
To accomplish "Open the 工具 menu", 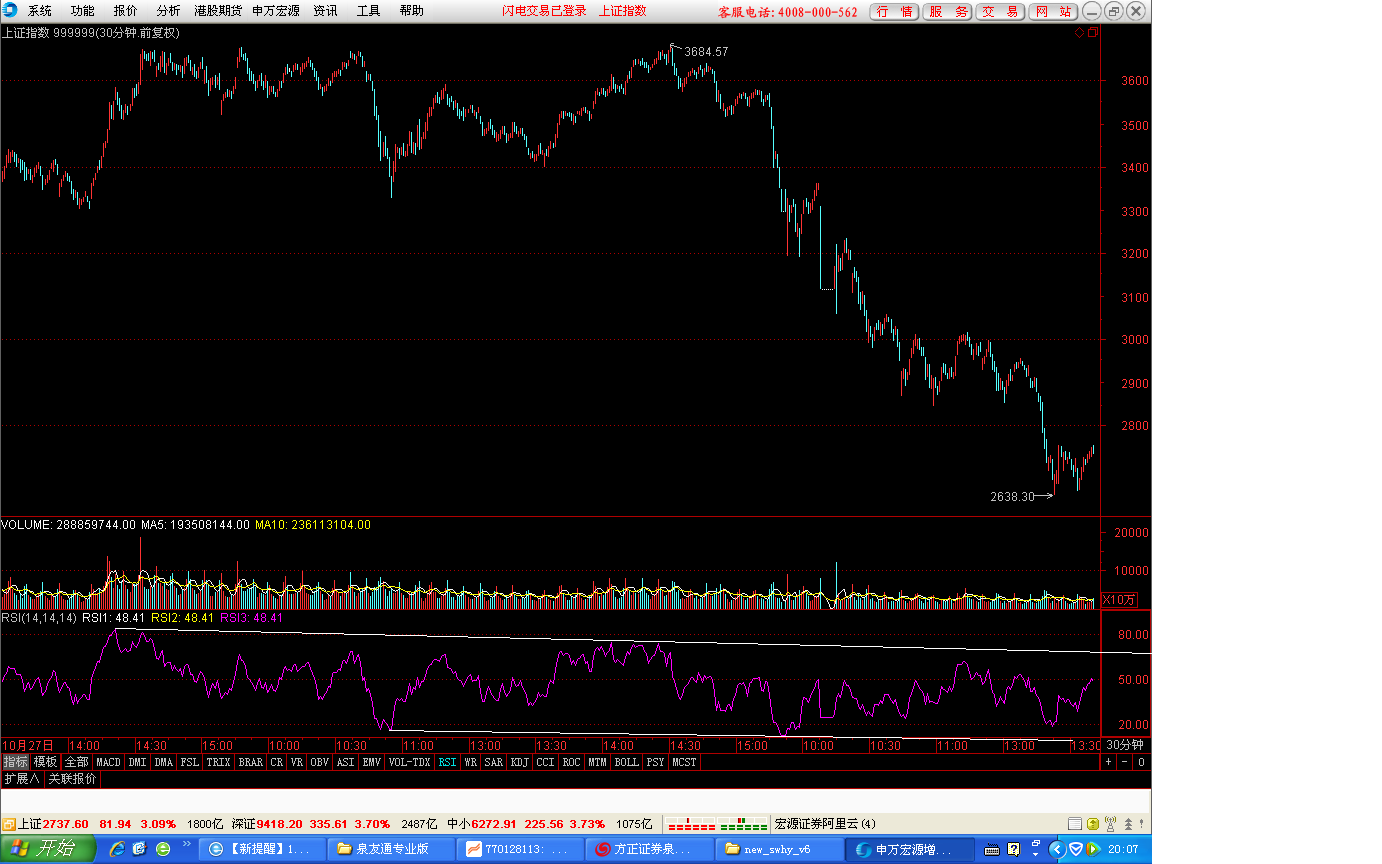I will [x=369, y=11].
